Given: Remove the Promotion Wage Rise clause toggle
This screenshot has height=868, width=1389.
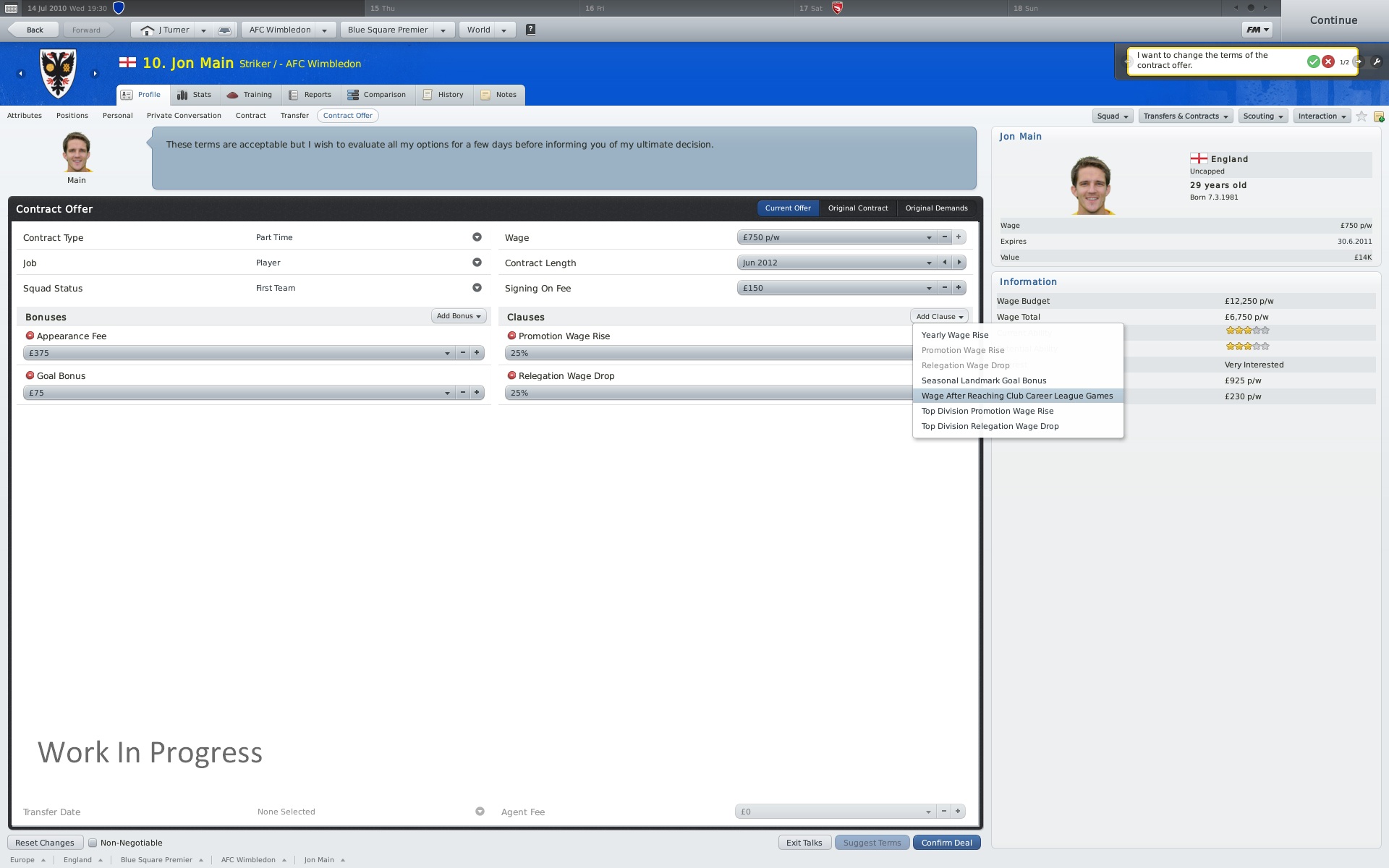Looking at the screenshot, I should click(x=511, y=336).
